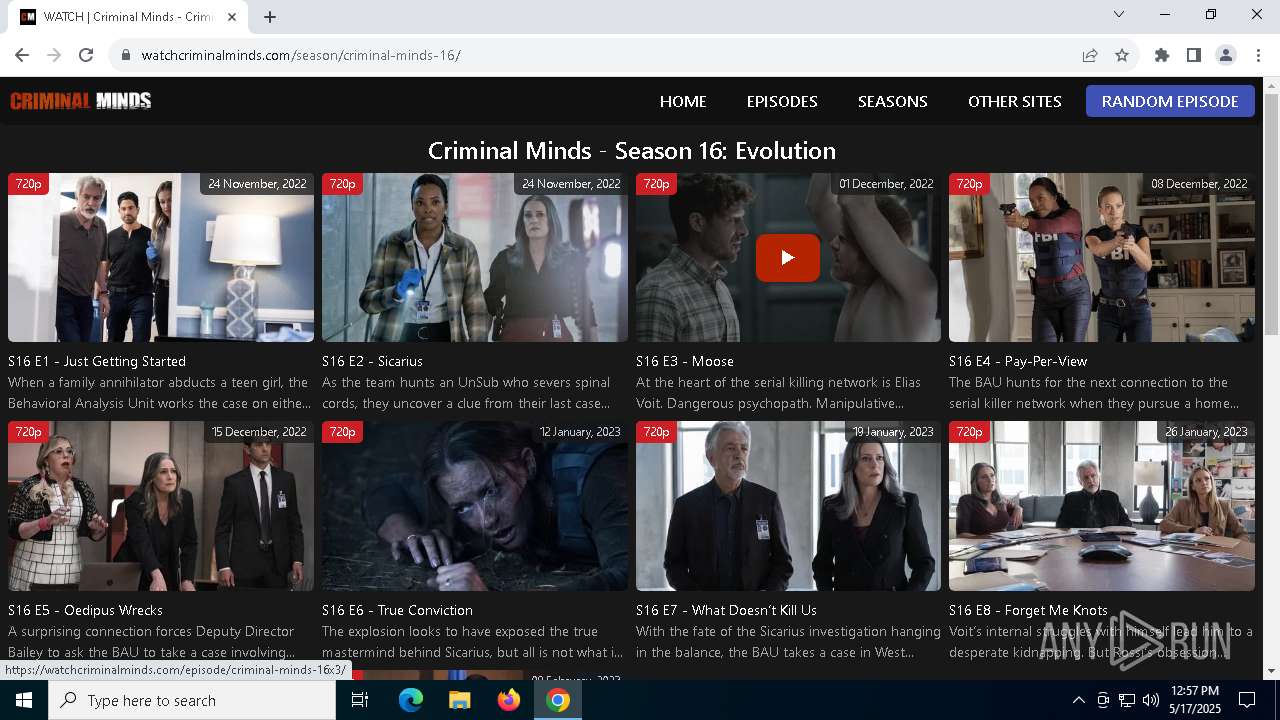The width and height of the screenshot is (1280, 720).
Task: Launch Firefox from the taskbar
Action: [x=509, y=700]
